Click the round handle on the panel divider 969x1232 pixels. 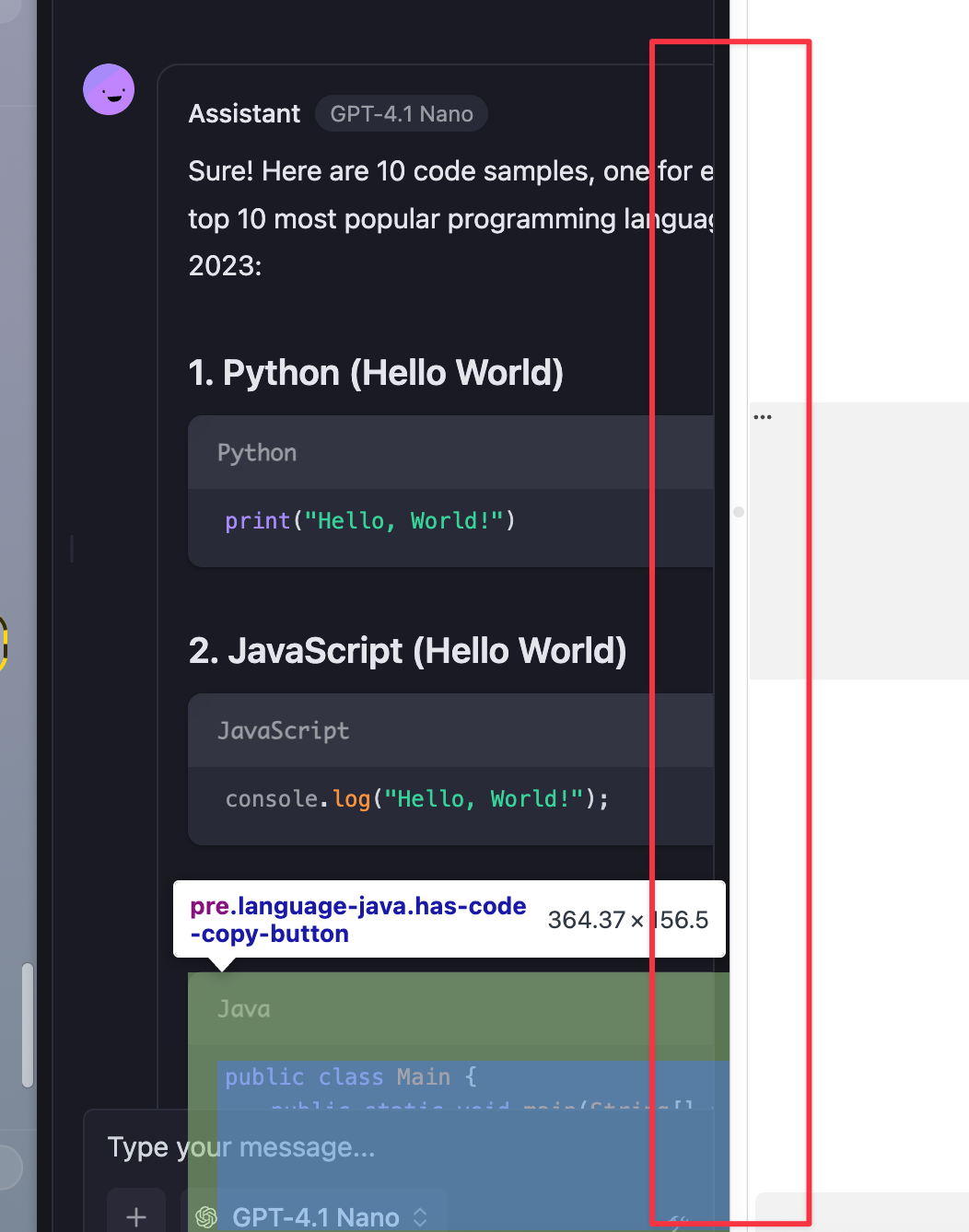(739, 512)
